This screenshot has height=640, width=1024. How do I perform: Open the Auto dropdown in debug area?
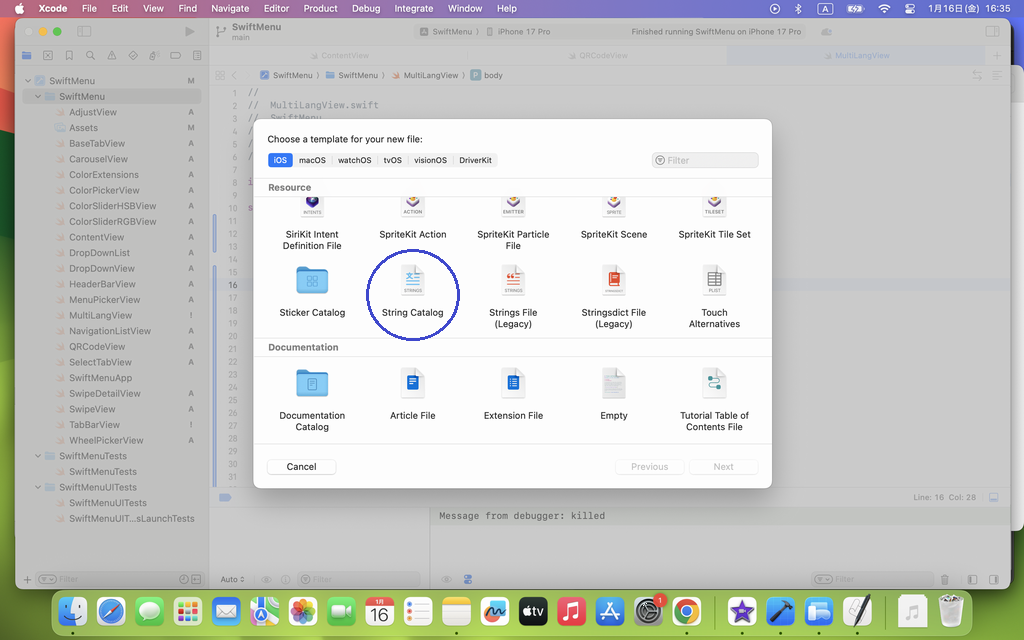tap(232, 580)
